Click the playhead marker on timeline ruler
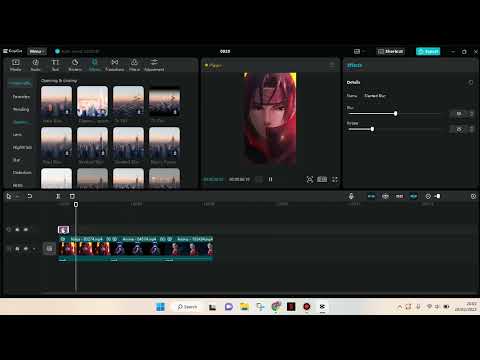The height and width of the screenshot is (360, 480). [x=76, y=204]
